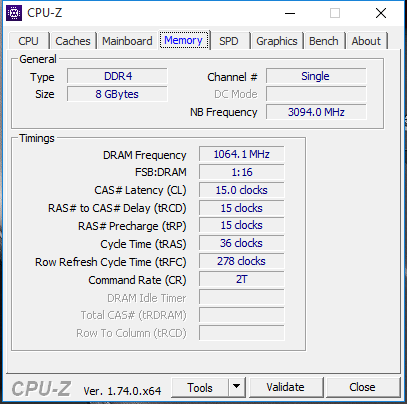Image resolution: width=407 pixels, height=404 pixels.
Task: Click the memory Type DDR4 field
Action: click(117, 76)
